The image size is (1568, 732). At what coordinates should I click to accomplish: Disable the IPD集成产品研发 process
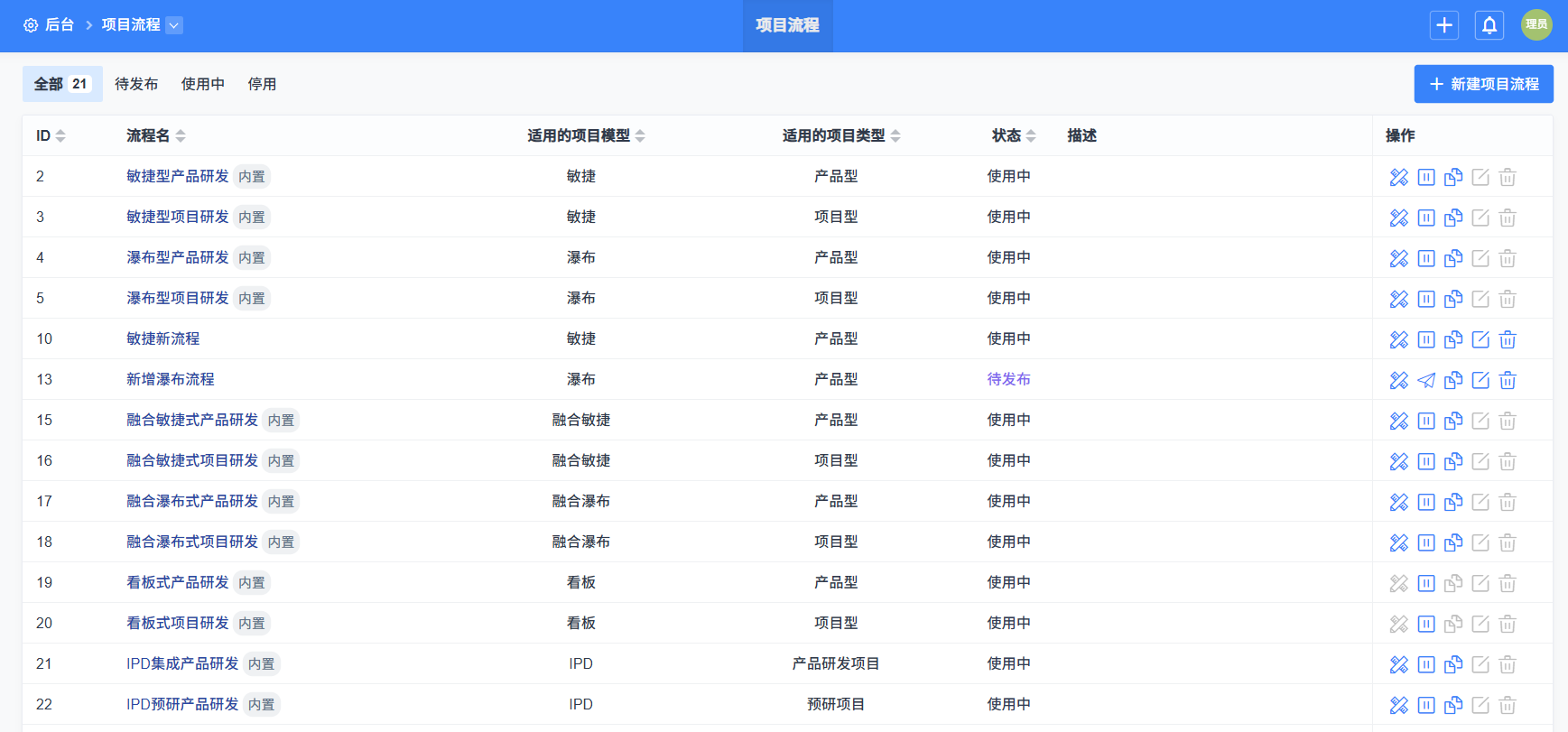coord(1425,664)
